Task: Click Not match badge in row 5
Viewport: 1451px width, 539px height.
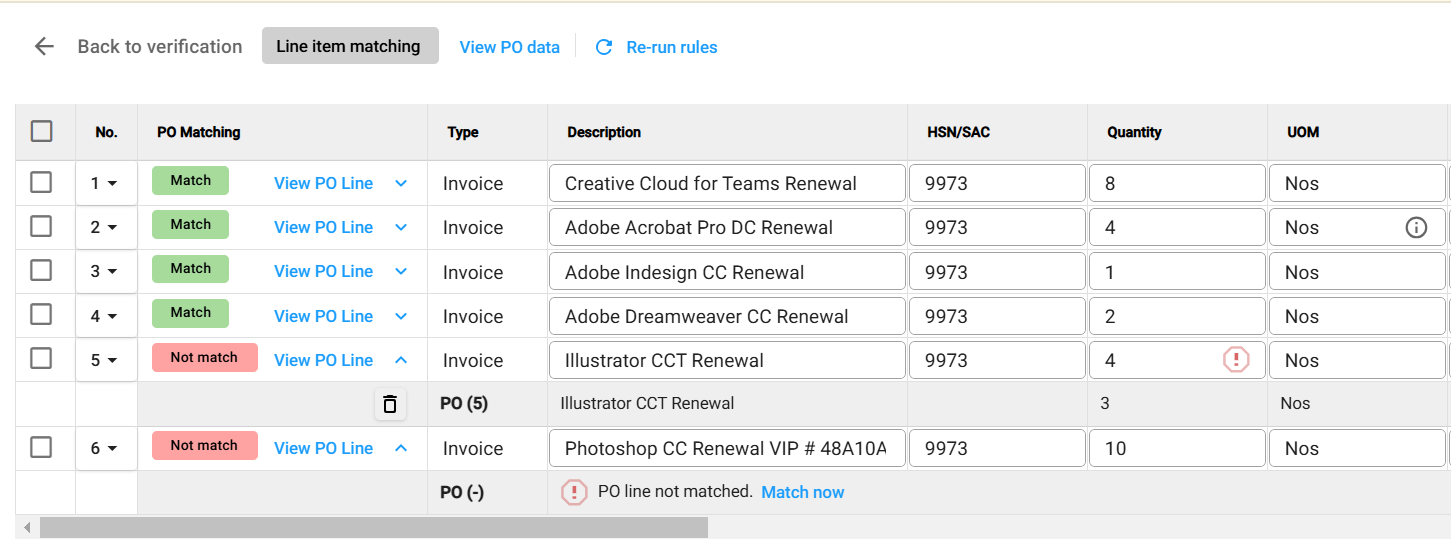Action: (x=204, y=357)
